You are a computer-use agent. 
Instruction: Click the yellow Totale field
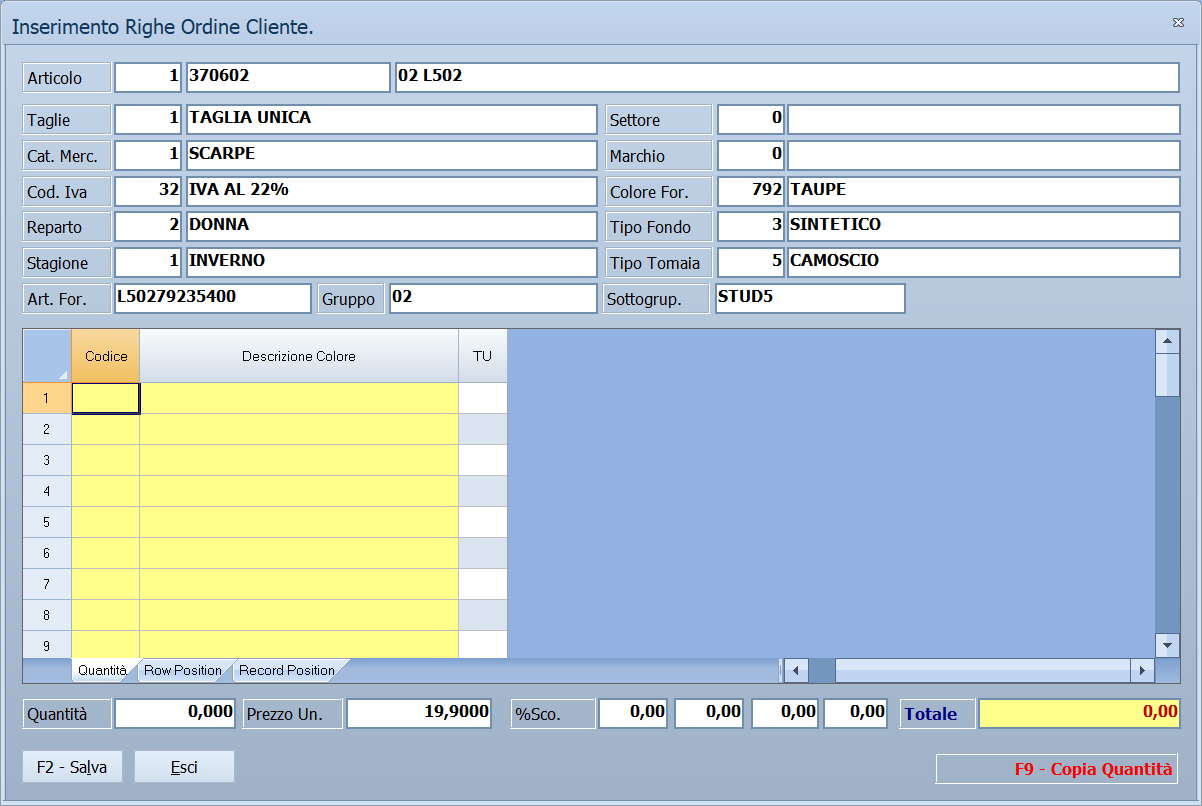tap(1079, 713)
